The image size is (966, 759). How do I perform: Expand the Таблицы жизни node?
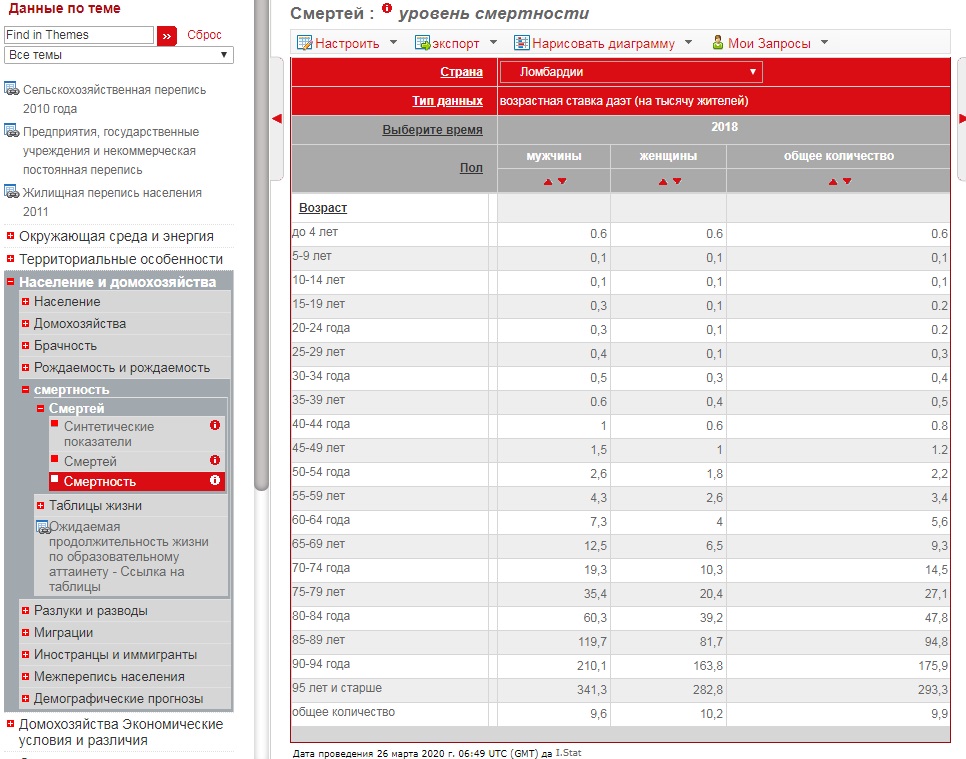[41, 505]
